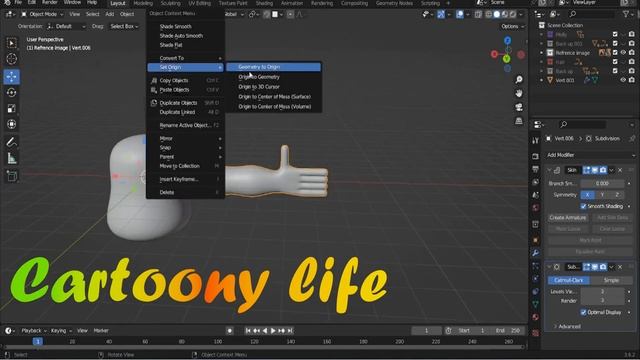Select Catmull-Clark subdivision type
Image resolution: width=640 pixels, height=360 pixels.
coord(569,280)
